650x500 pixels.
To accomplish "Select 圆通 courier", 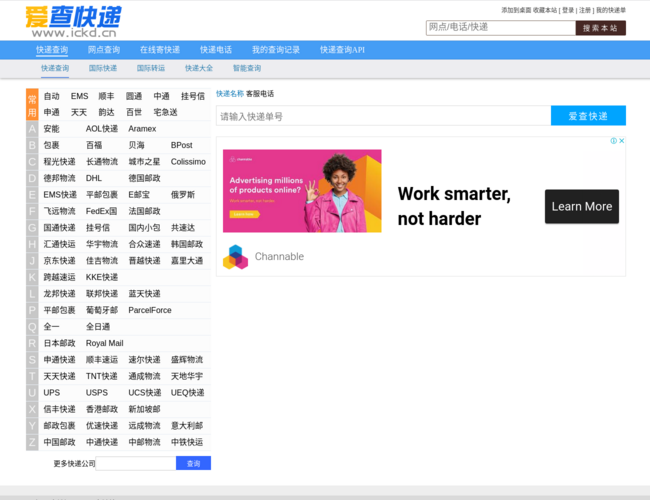I will [134, 96].
